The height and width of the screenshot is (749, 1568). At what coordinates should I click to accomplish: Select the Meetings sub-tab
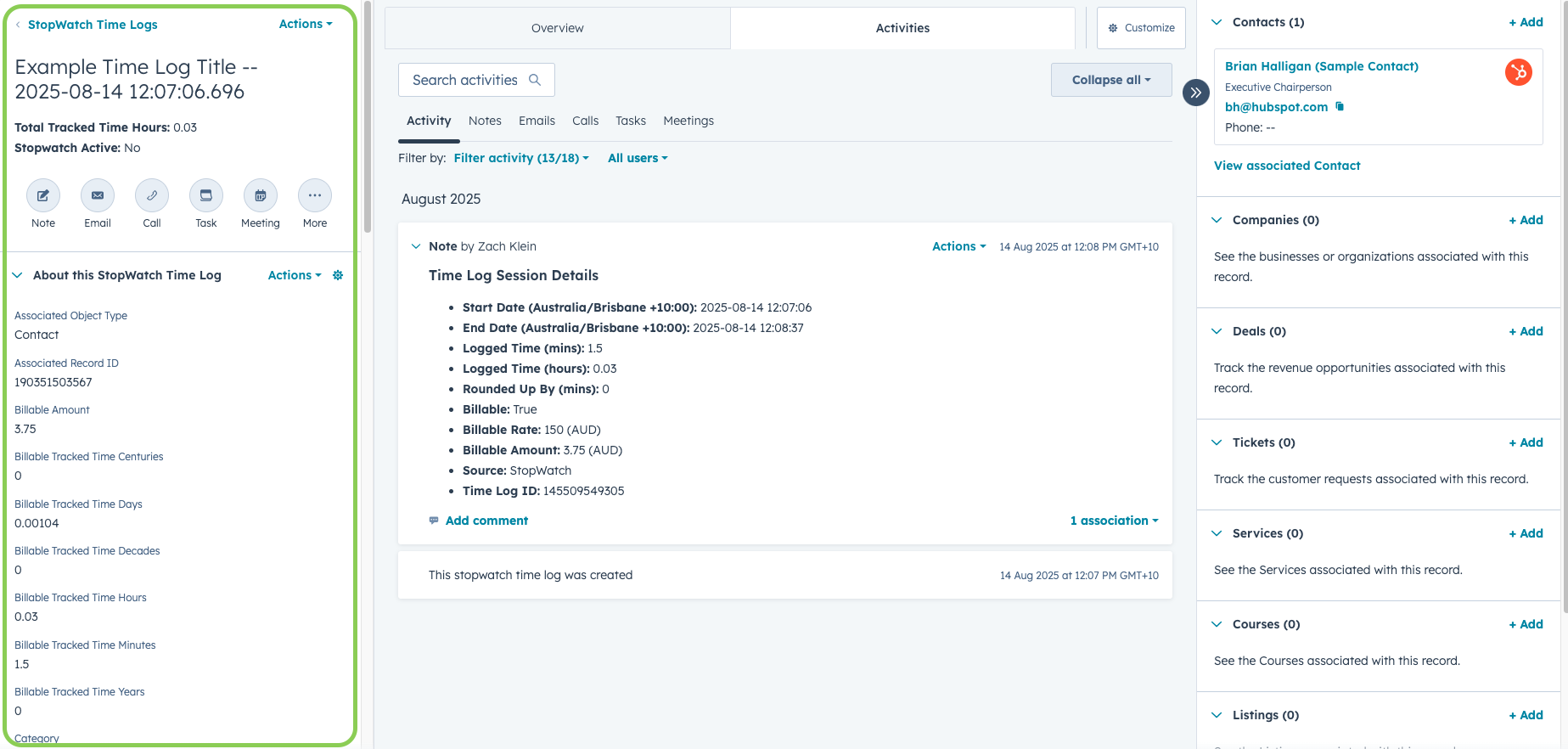tap(688, 121)
